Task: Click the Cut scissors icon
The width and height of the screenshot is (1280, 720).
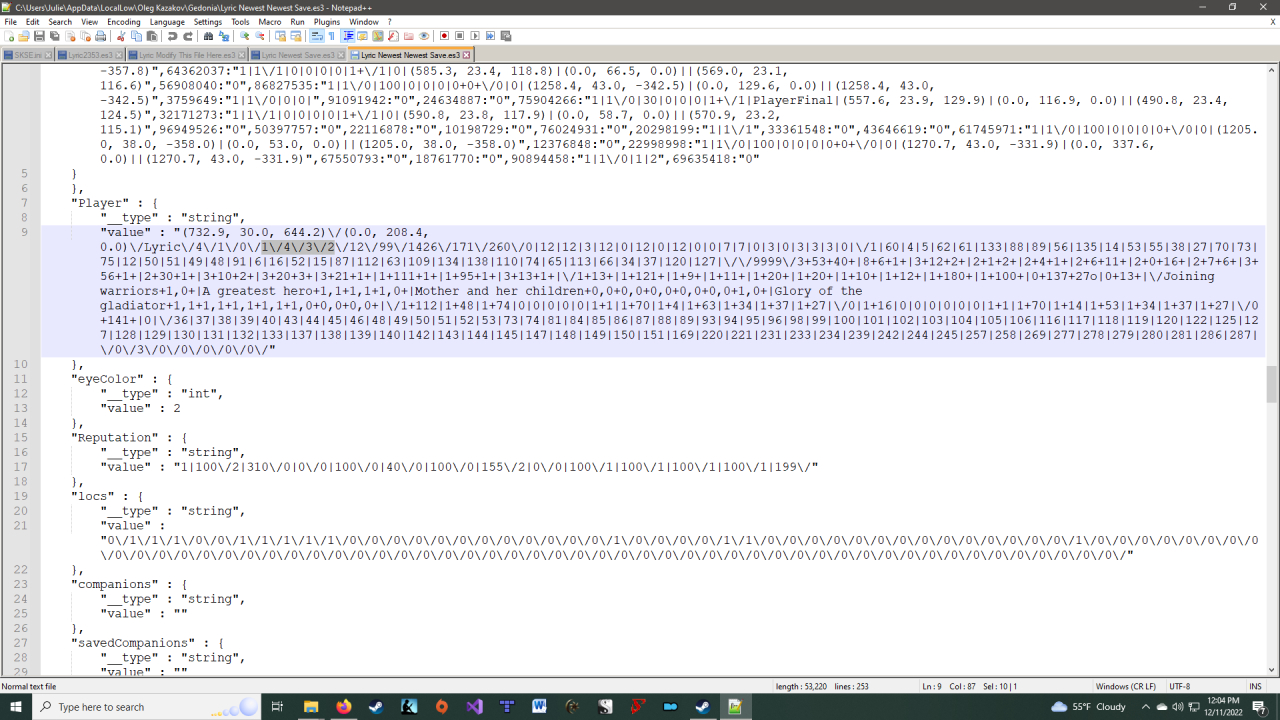Action: 122,36
